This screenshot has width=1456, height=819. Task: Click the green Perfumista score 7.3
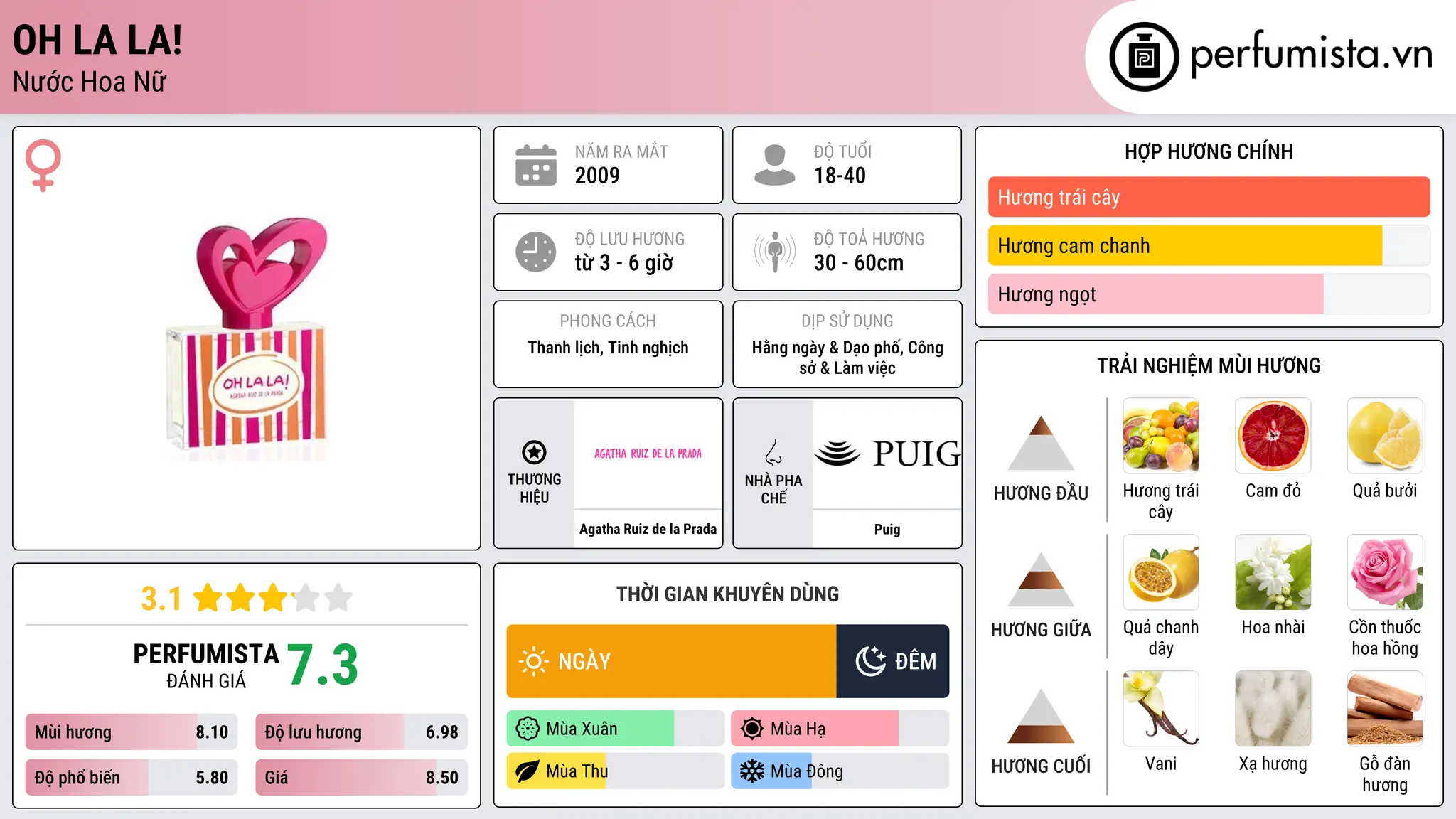(323, 665)
